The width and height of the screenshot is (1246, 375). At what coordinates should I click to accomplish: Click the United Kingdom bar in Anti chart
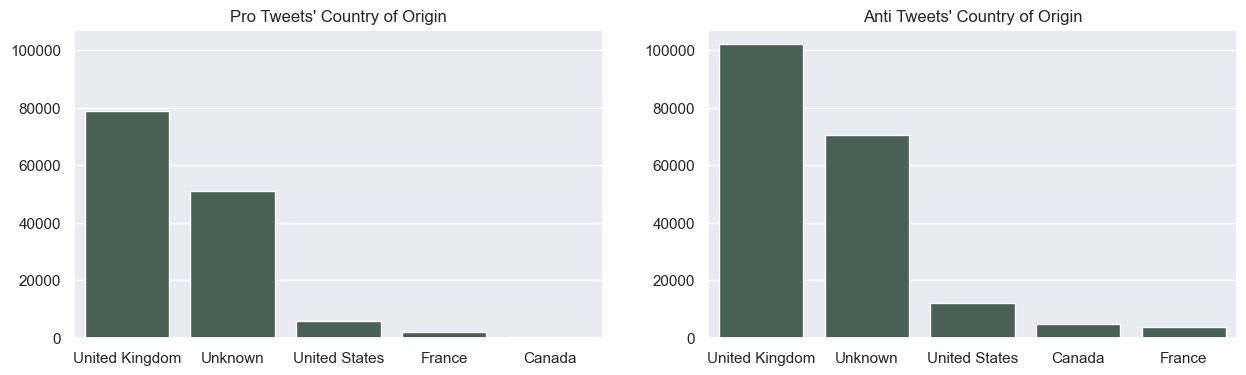pyautogui.click(x=761, y=191)
